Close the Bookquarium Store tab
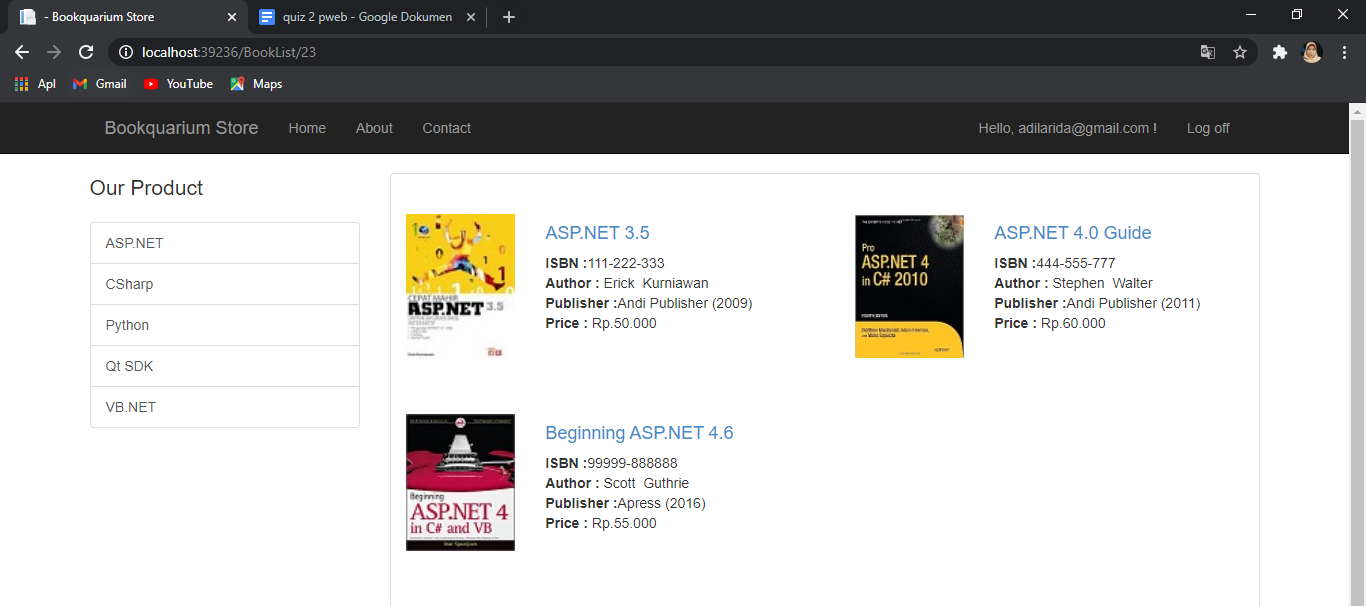Image resolution: width=1366 pixels, height=606 pixels. coord(232,17)
